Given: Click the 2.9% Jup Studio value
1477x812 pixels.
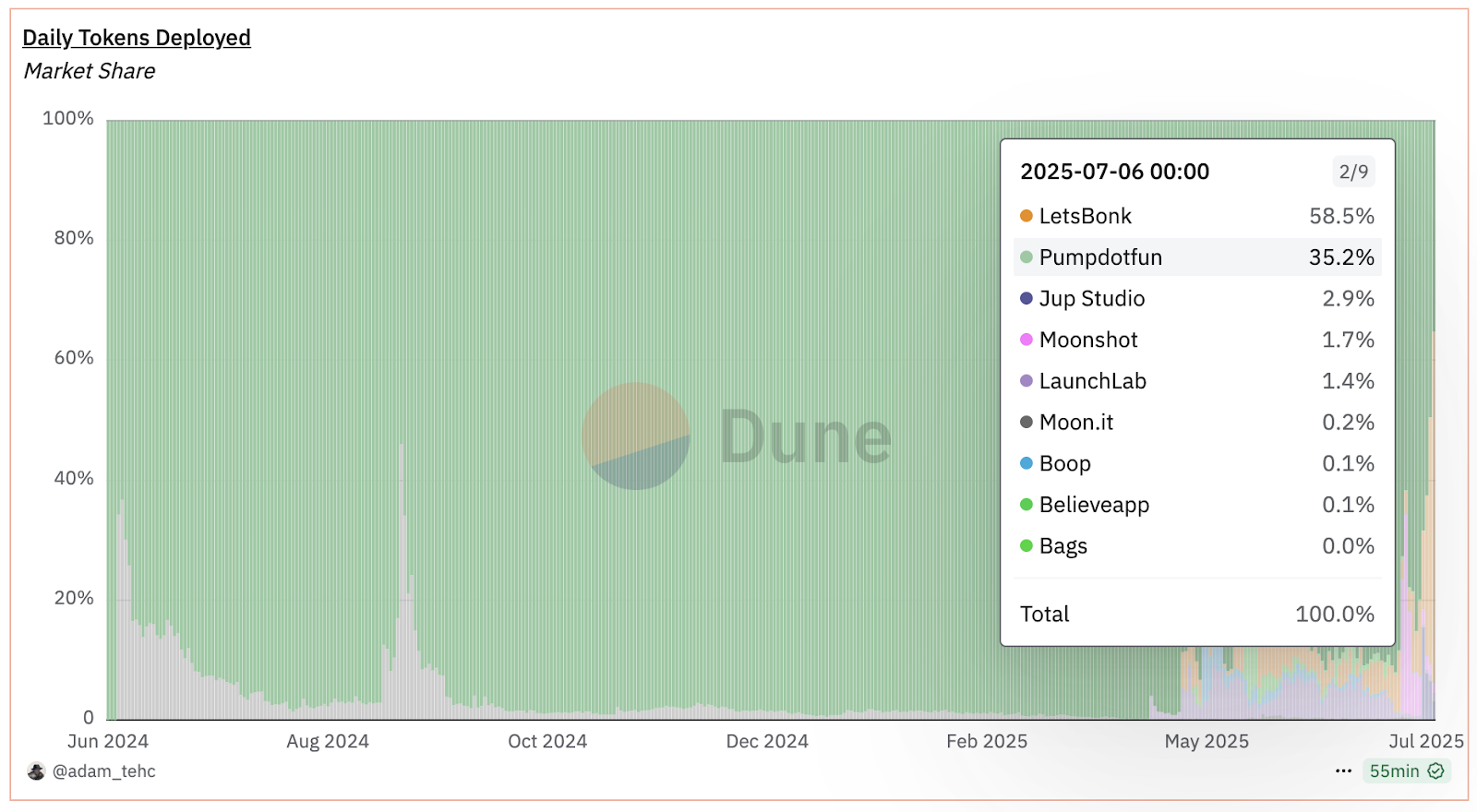Looking at the screenshot, I should click(1348, 298).
